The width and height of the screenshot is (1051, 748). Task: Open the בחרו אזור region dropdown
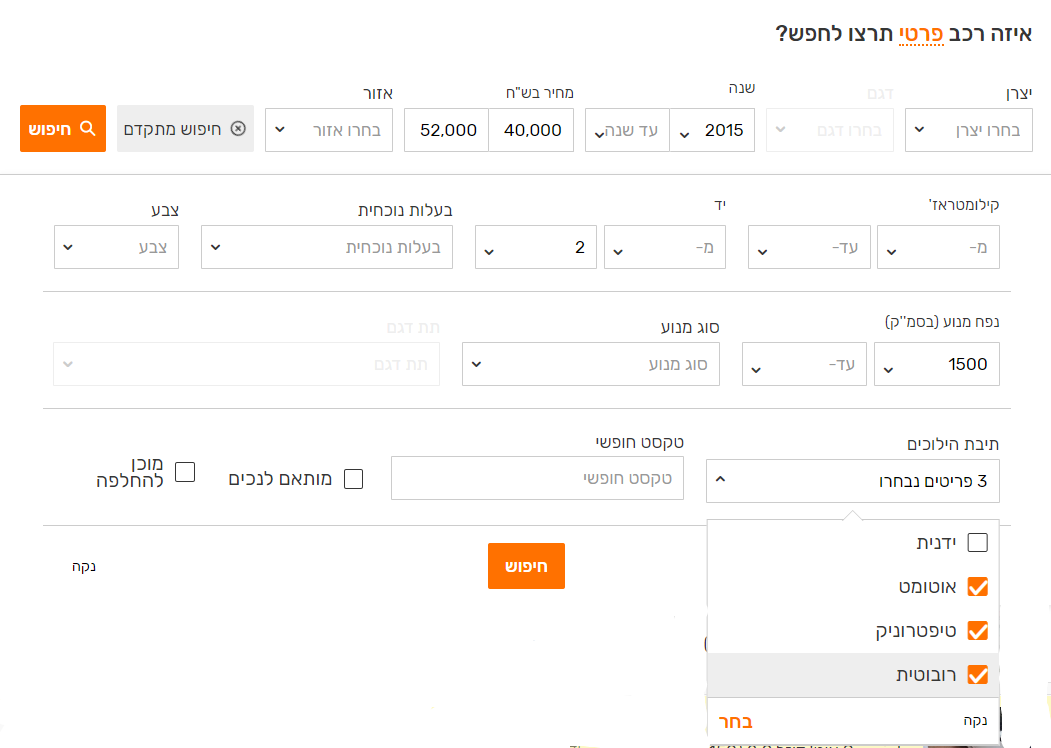pyautogui.click(x=329, y=130)
